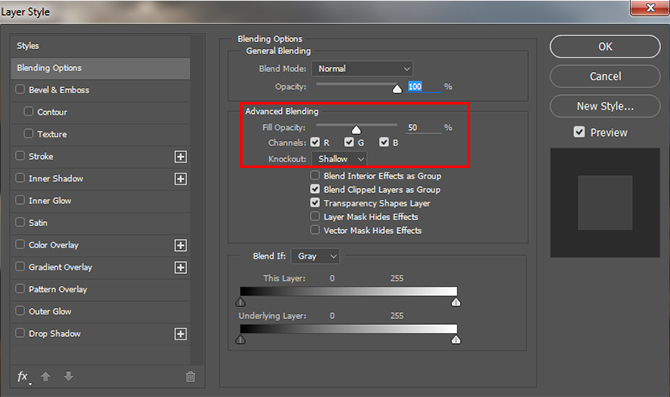670x397 pixels.
Task: Click the style preview thumbnail
Action: [605, 203]
